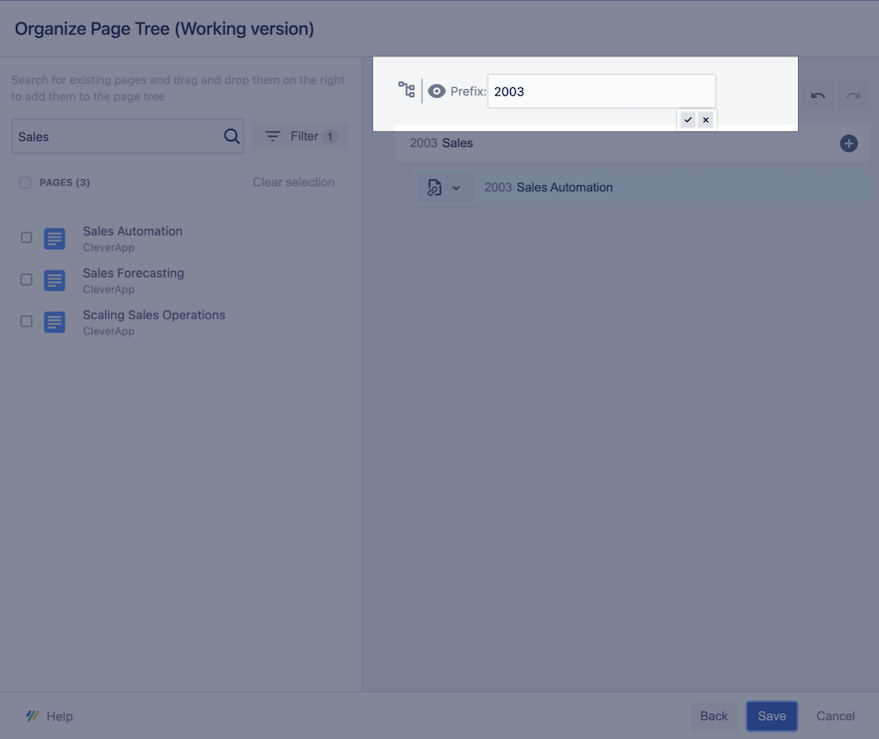Click the document icon for Sales Forecasting
The width and height of the screenshot is (879, 739).
[53, 280]
